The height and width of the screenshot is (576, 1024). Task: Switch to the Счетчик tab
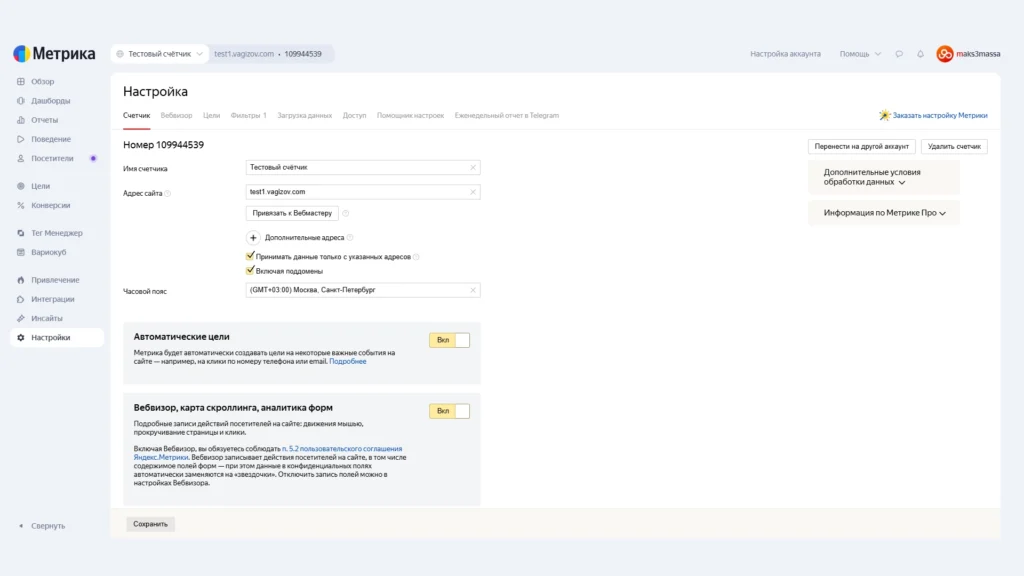[x=136, y=116]
